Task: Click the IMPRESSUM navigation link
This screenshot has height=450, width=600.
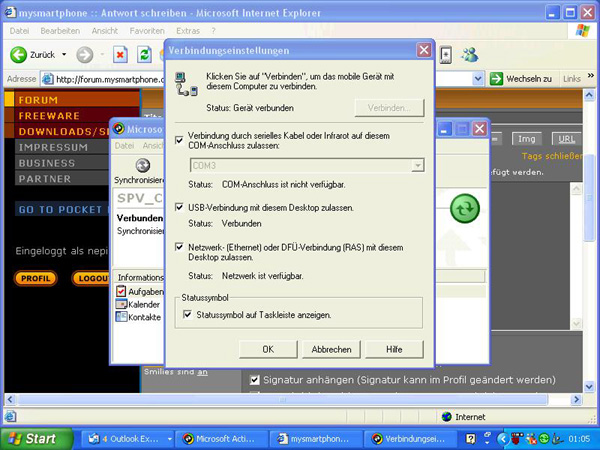Action: (x=53, y=147)
